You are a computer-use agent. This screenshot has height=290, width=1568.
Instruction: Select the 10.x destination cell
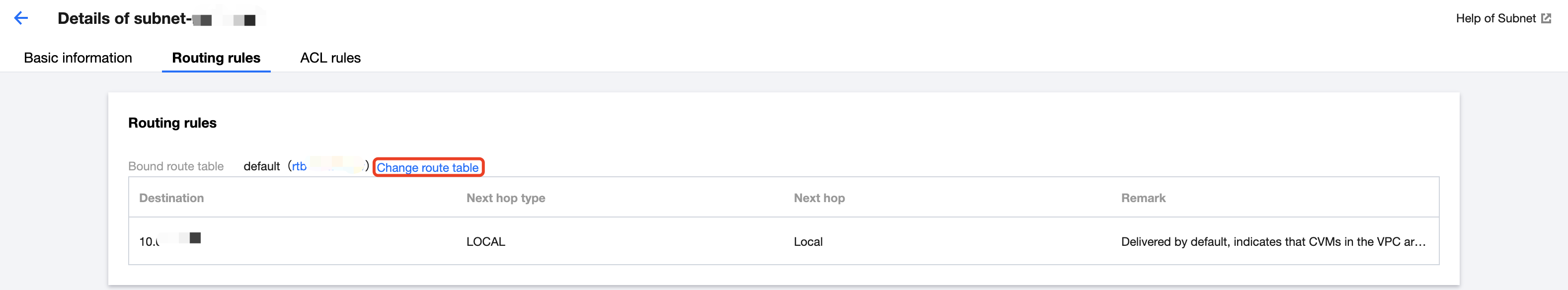point(170,241)
